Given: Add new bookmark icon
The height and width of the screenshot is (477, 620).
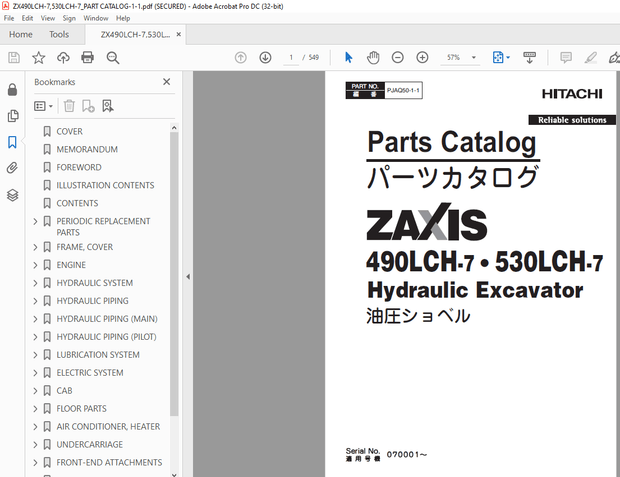Looking at the screenshot, I should point(88,106).
